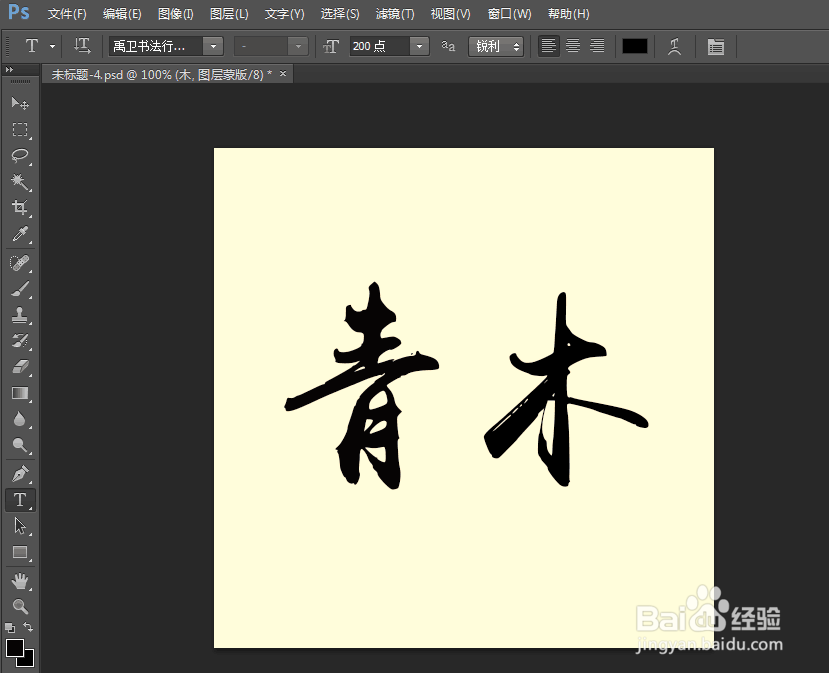Click the text color swatch
Image resolution: width=829 pixels, height=673 pixels.
pyautogui.click(x=634, y=46)
